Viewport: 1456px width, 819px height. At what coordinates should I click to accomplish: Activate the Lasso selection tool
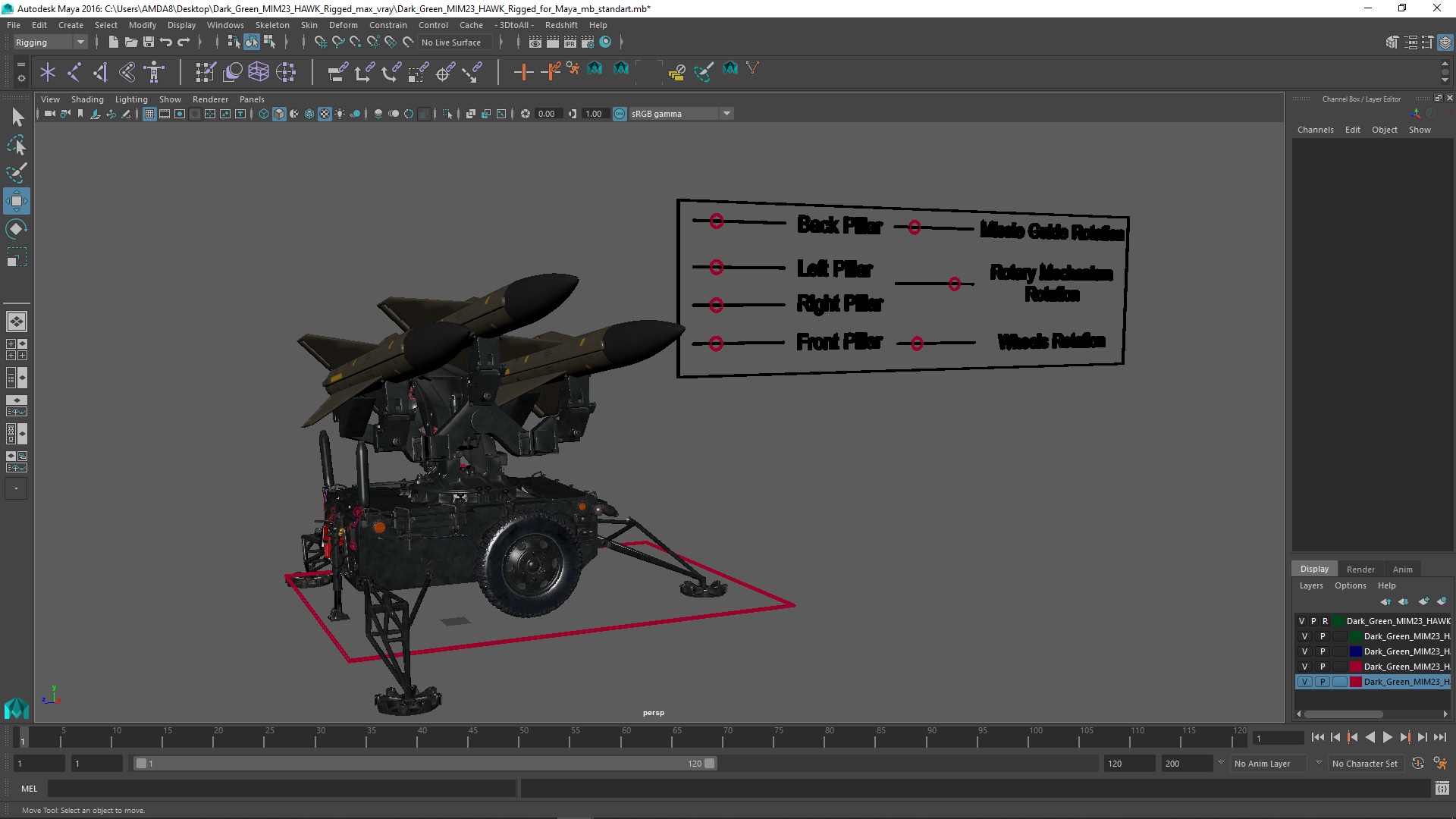[17, 145]
